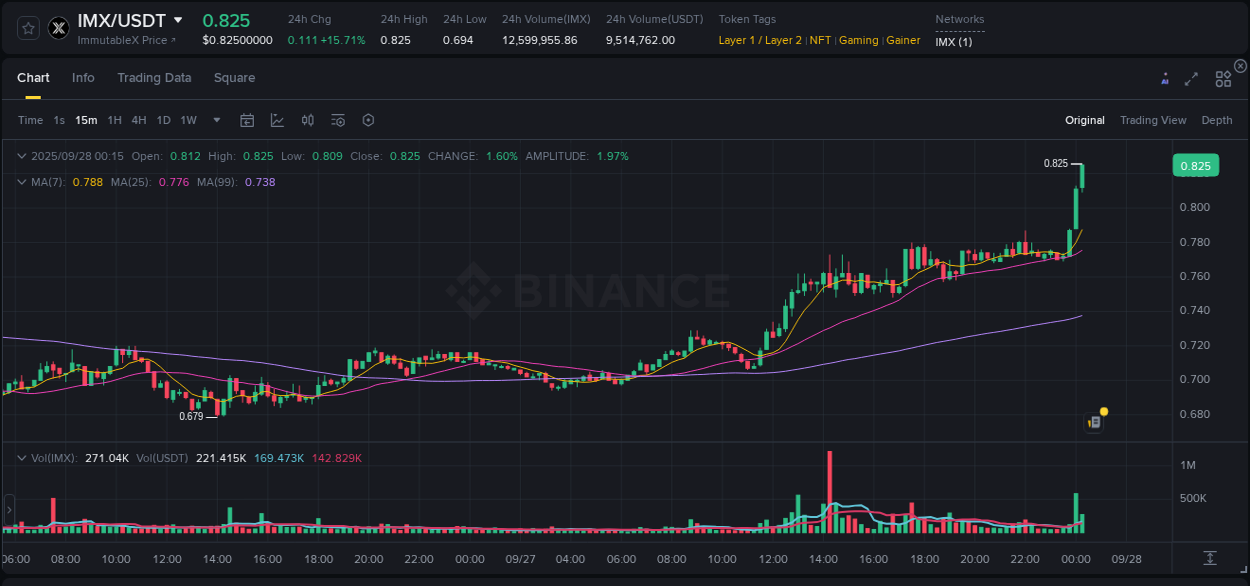
Task: Open the indicators list icon
Action: [338, 120]
